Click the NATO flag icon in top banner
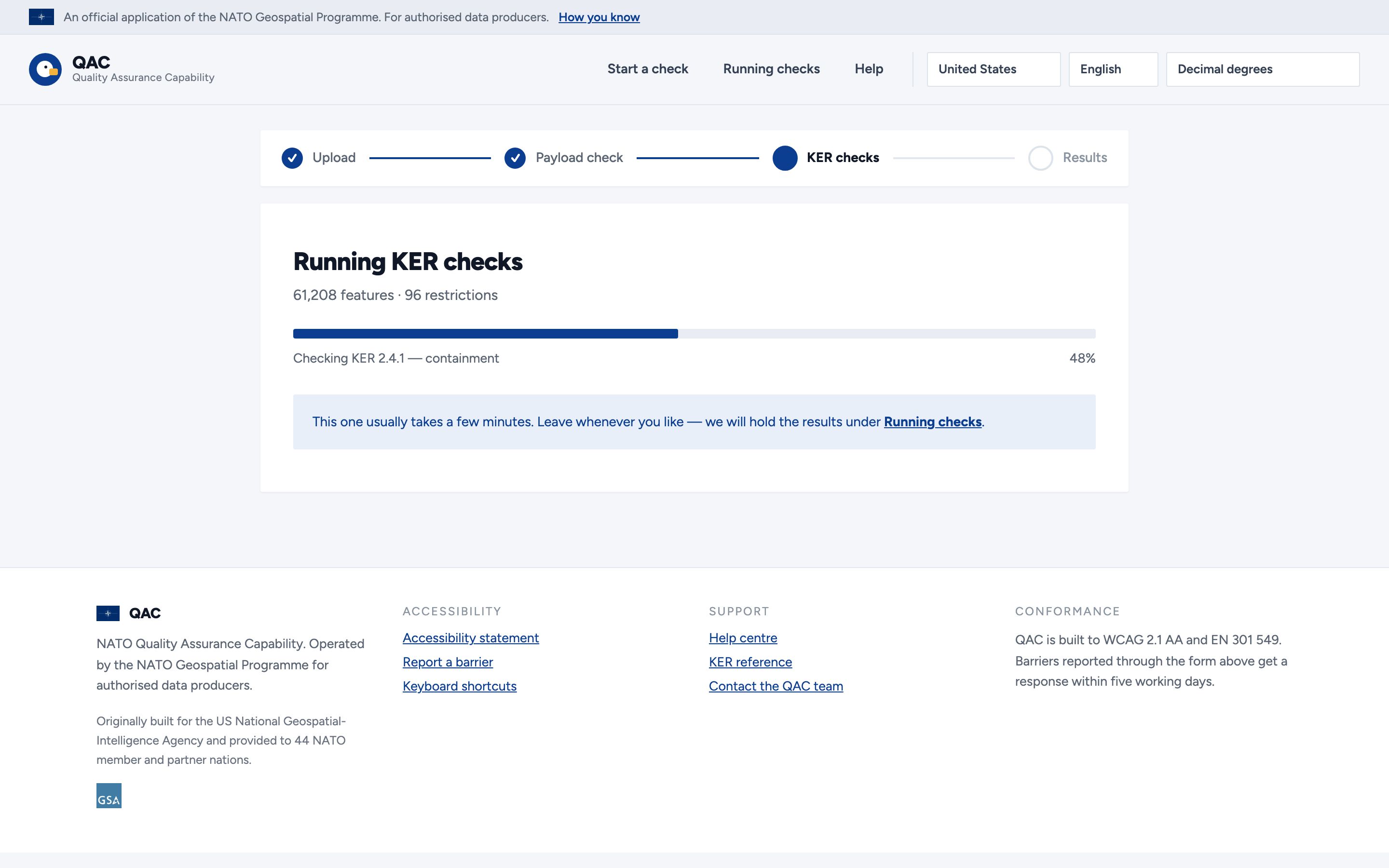This screenshot has height=868, width=1389. [41, 17]
